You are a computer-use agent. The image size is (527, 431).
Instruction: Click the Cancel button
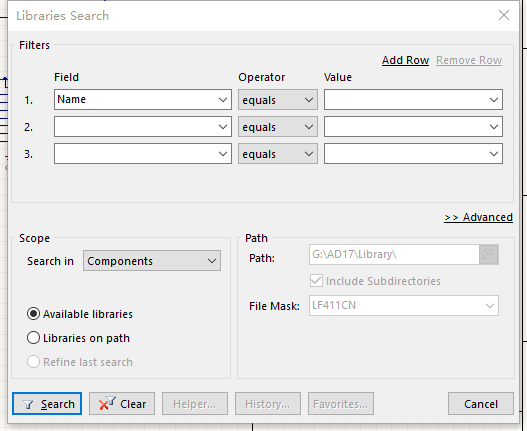[x=481, y=403]
